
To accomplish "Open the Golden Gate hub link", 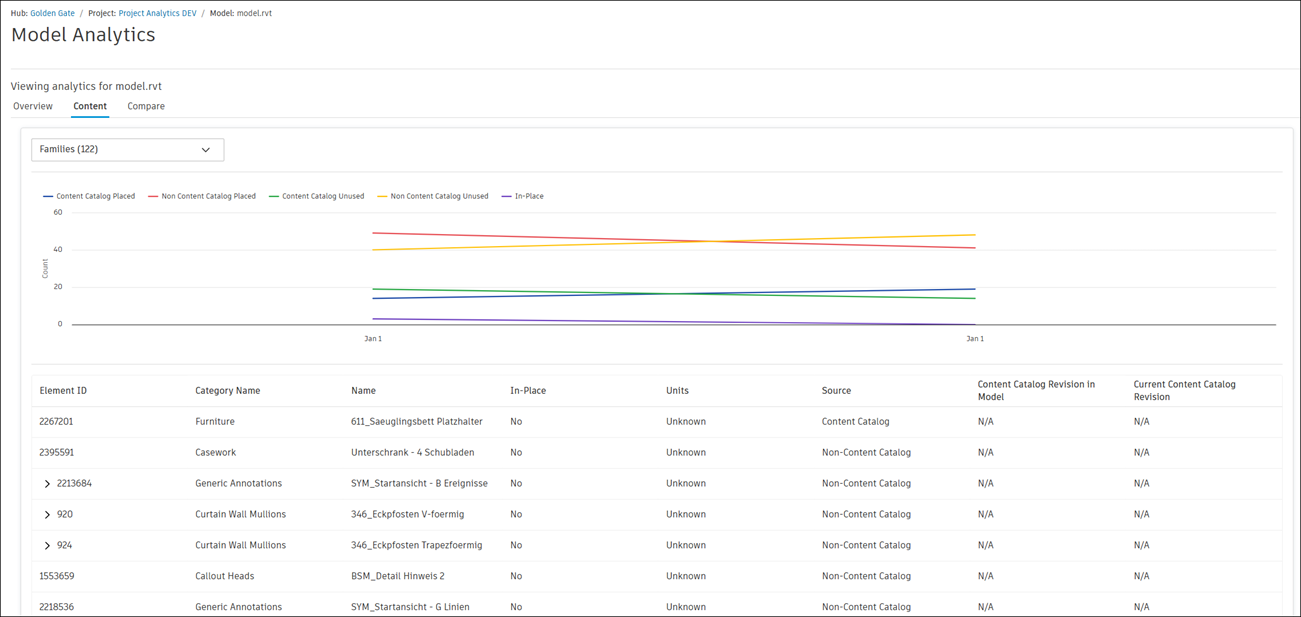I will click(x=52, y=14).
